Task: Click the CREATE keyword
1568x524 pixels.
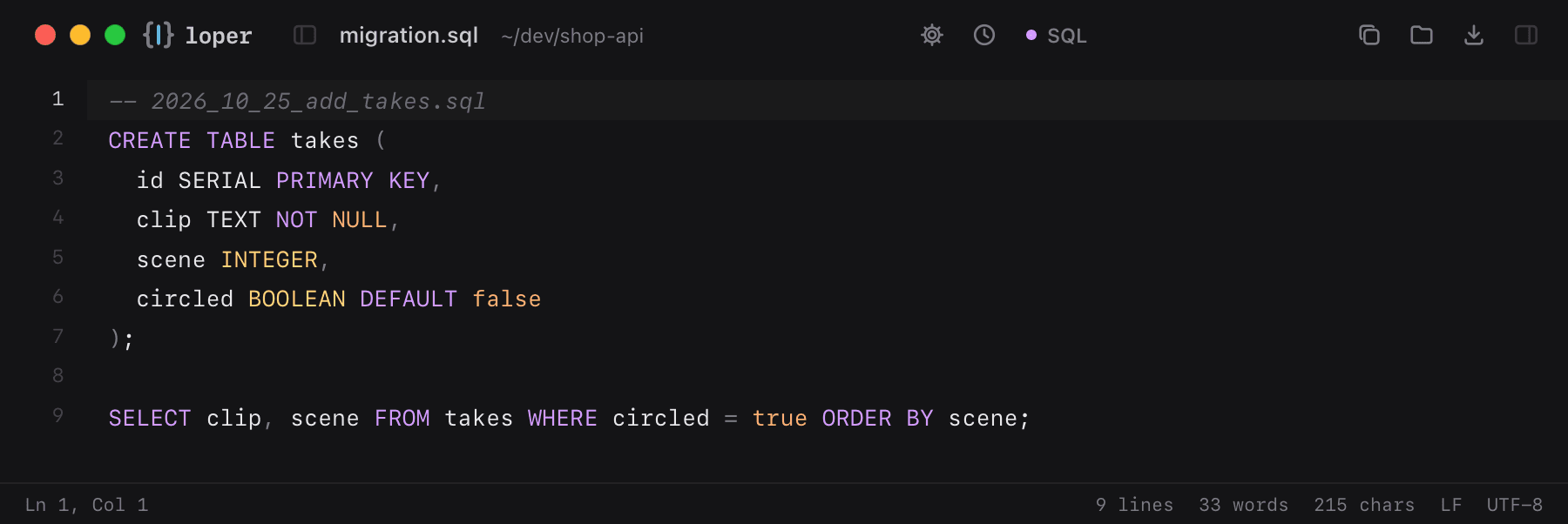Action: coord(150,140)
